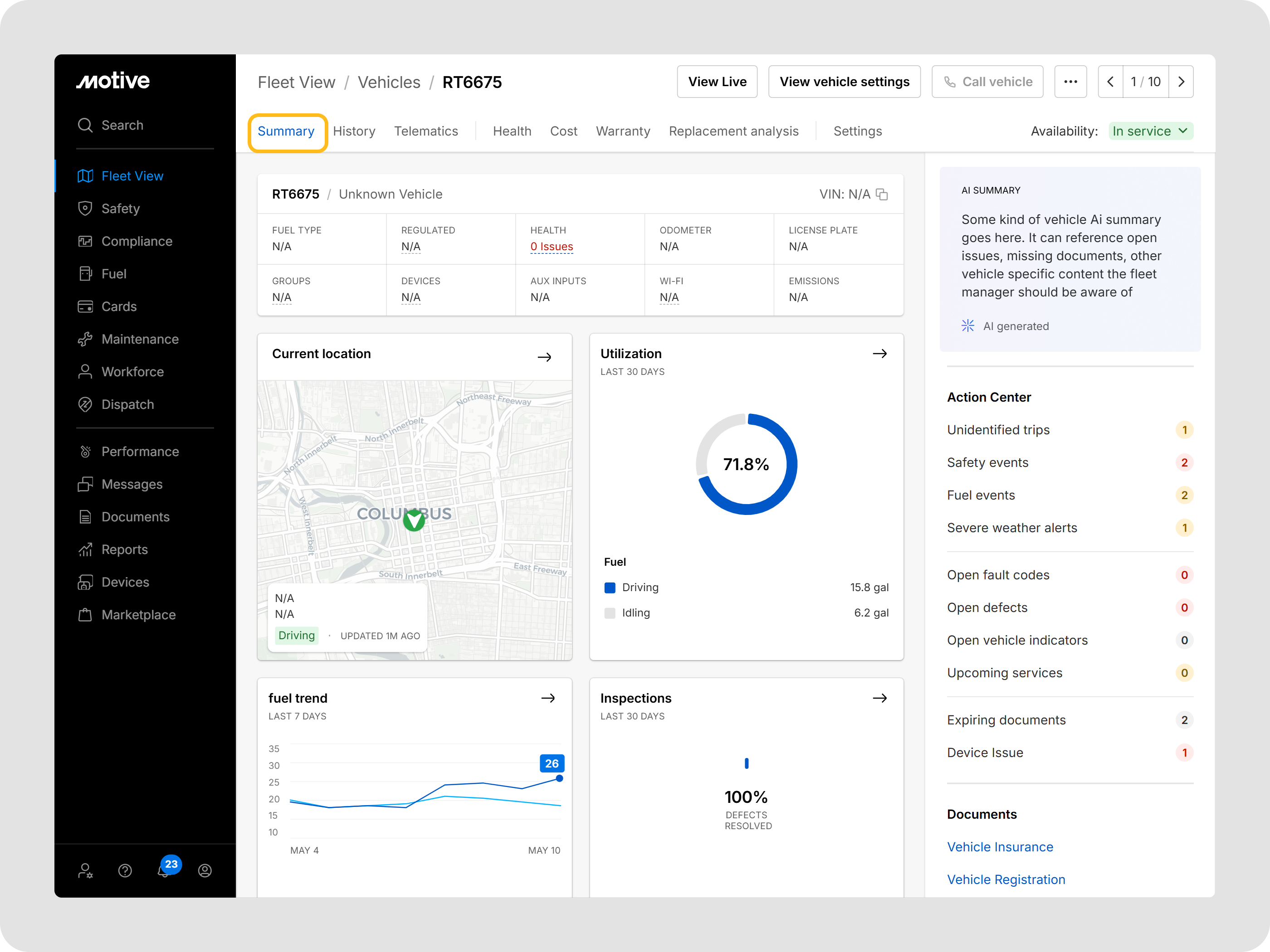Click Vehicles breadcrumb link
This screenshot has height=952, width=1270.
click(389, 82)
